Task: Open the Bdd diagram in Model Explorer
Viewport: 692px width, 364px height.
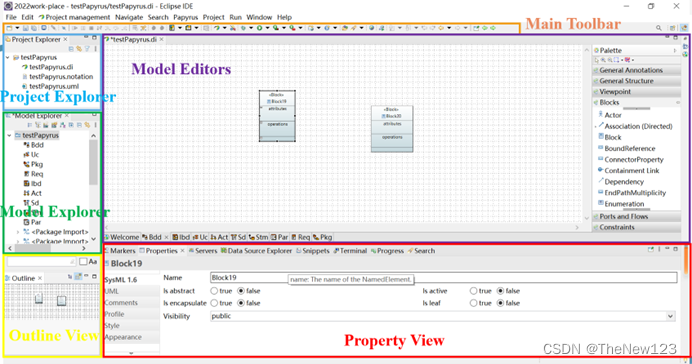Action: pyautogui.click(x=34, y=145)
